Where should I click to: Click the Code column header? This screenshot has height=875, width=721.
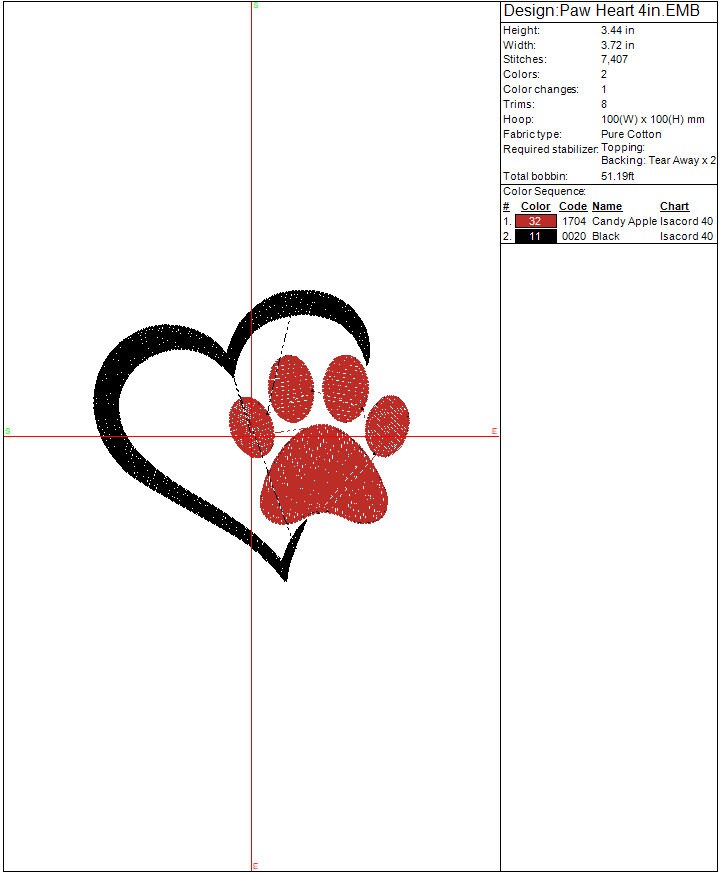(572, 206)
